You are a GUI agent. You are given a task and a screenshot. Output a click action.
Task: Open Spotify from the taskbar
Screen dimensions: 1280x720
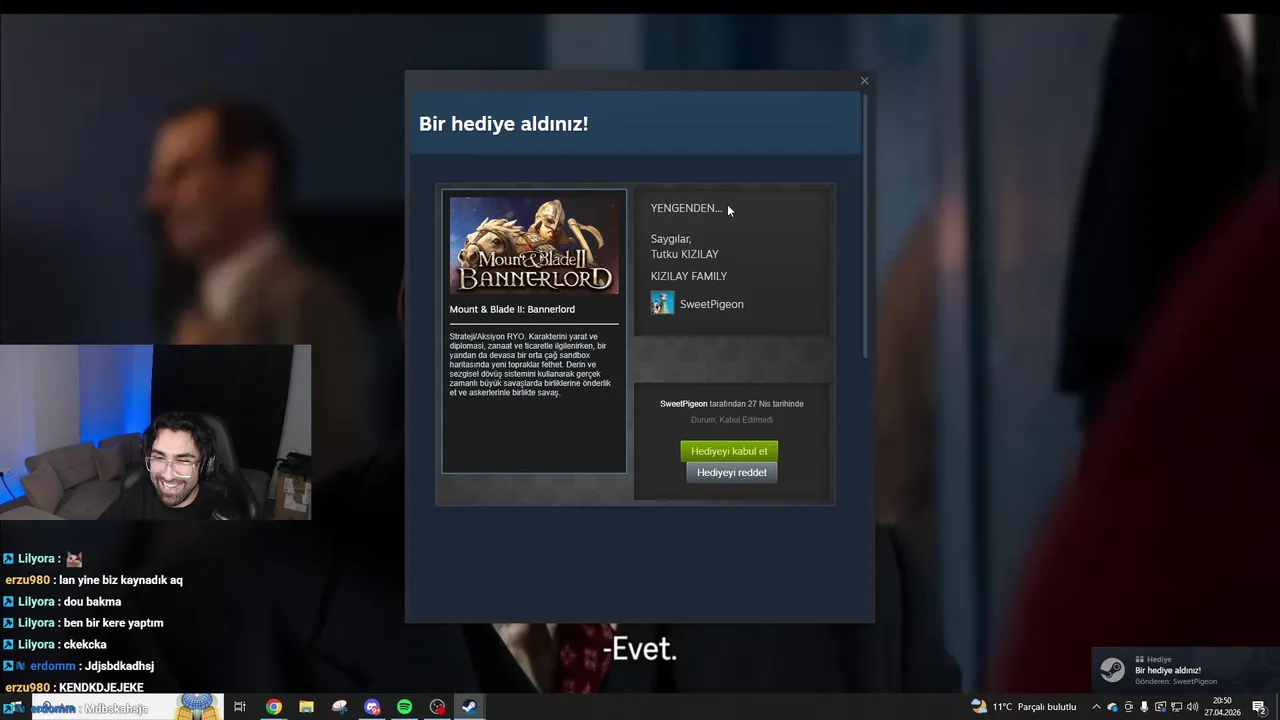(404, 707)
